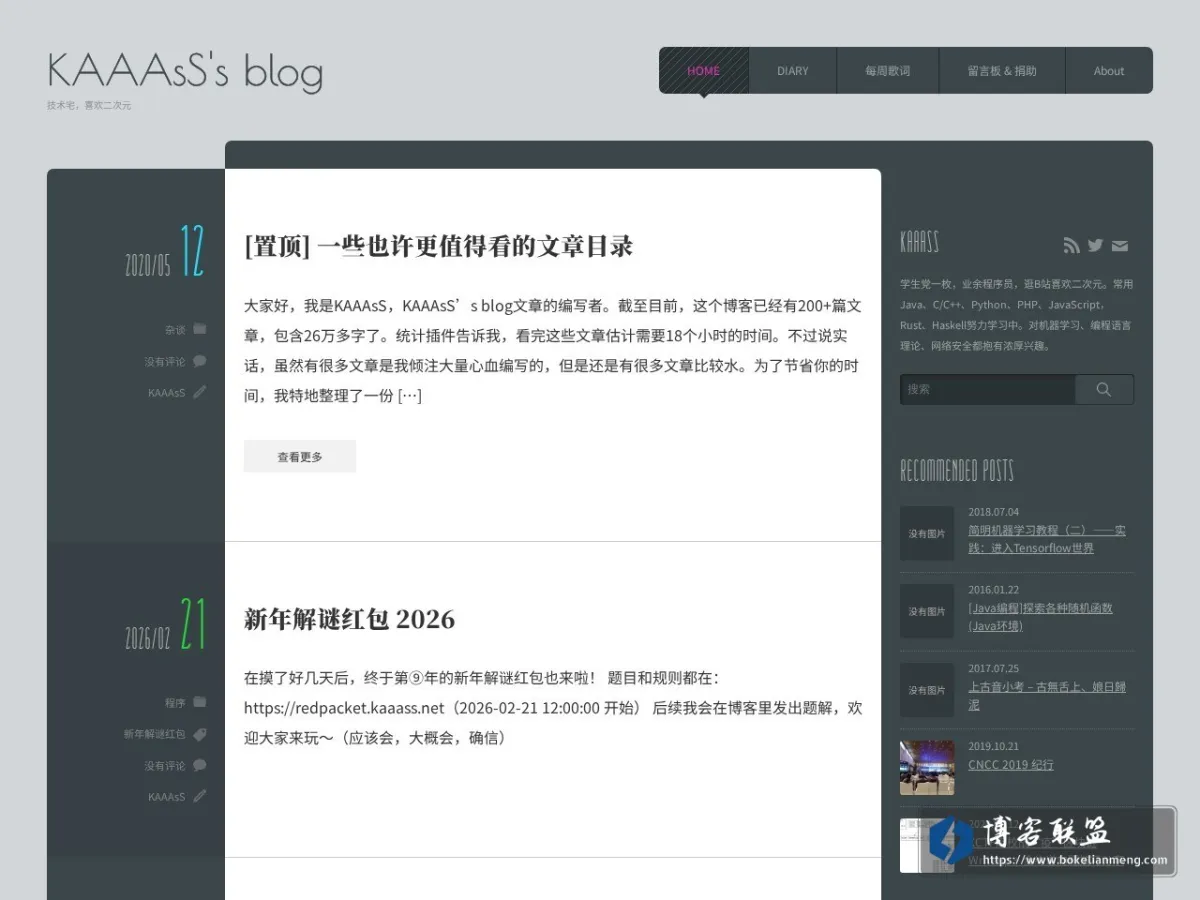This screenshot has height=900, width=1200.
Task: Click the date 2018.07.04
Action: [993, 512]
